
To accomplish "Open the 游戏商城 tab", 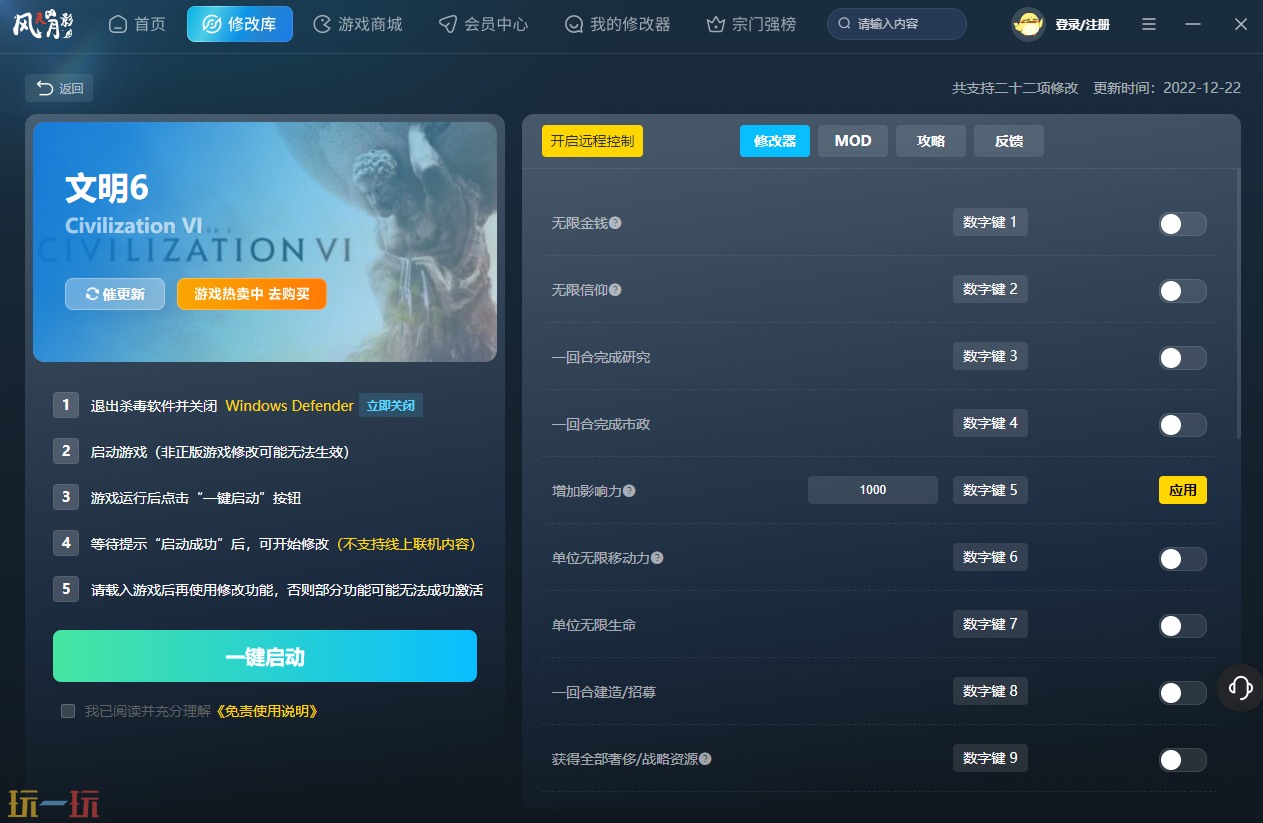I will [357, 24].
